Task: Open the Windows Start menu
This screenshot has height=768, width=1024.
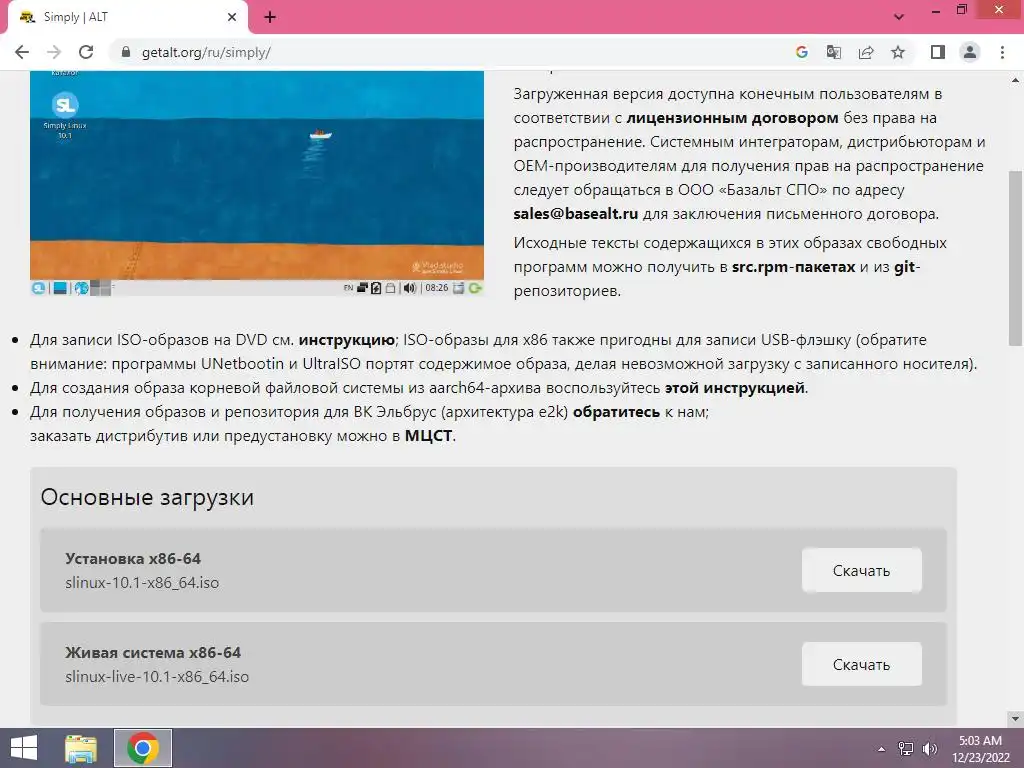Action: click(x=24, y=748)
